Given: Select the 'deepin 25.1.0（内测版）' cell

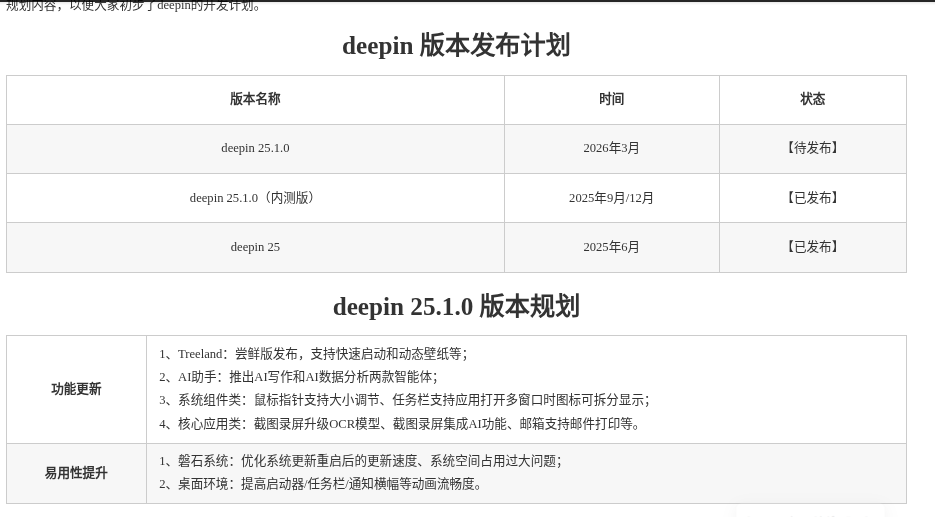Looking at the screenshot, I should (255, 198).
